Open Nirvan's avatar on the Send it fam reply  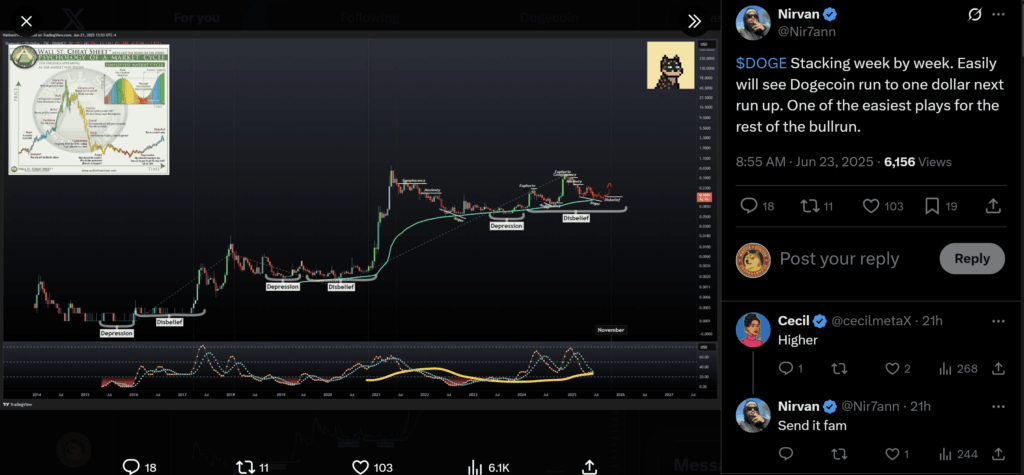click(x=752, y=414)
